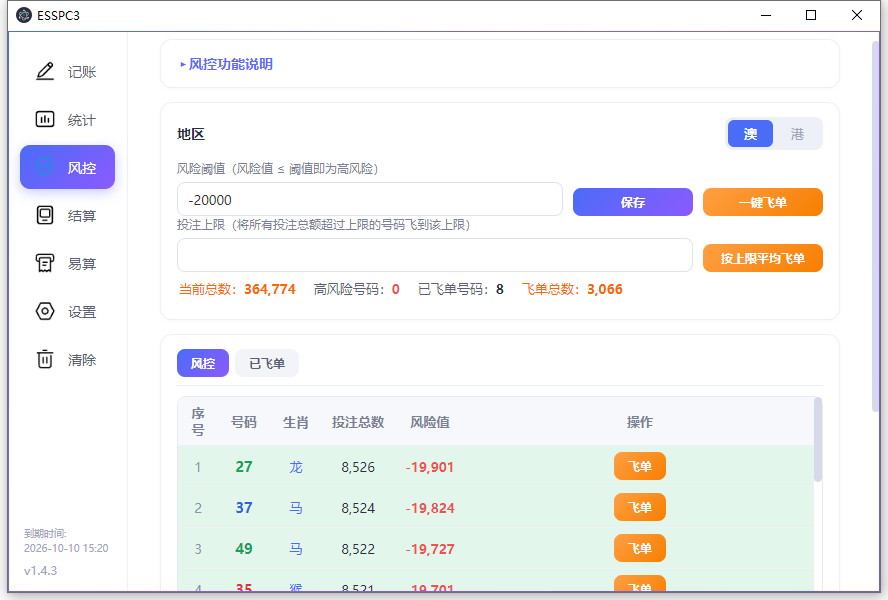This screenshot has height=600, width=888.
Task: Click the trash can icon for 清除
Action: click(x=45, y=359)
